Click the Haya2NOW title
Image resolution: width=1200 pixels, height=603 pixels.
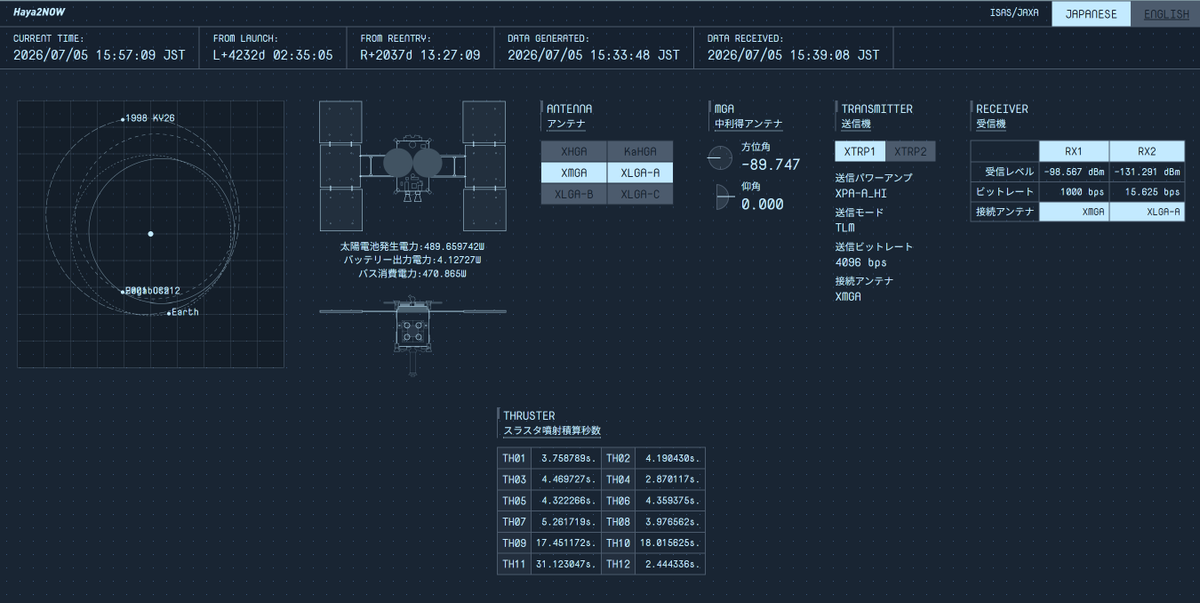point(40,14)
